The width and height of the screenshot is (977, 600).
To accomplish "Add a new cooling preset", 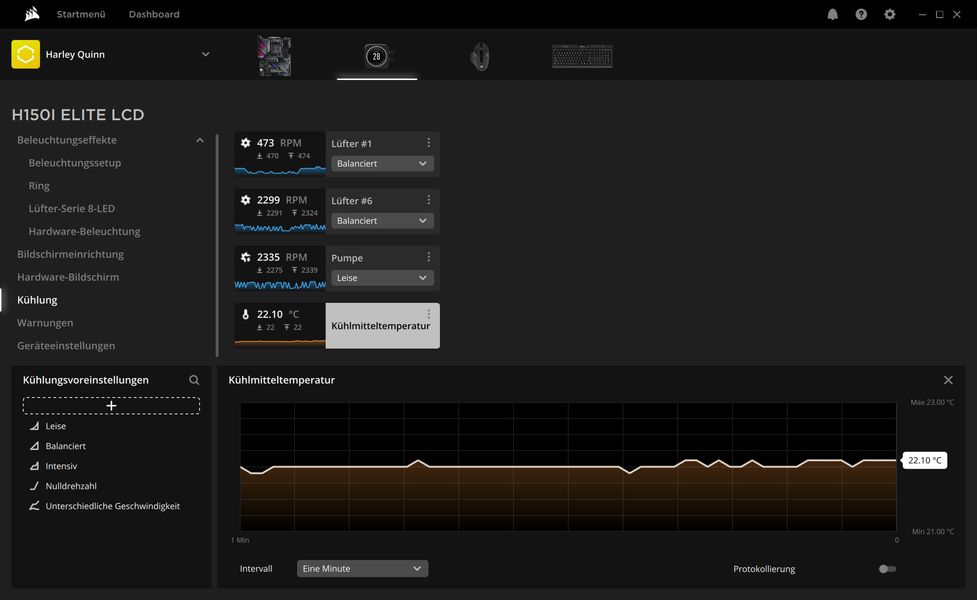I will pos(112,406).
